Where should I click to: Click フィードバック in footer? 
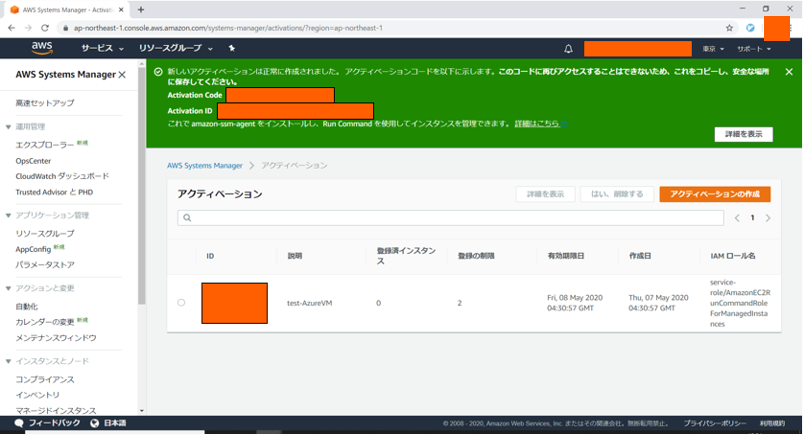click(x=54, y=423)
